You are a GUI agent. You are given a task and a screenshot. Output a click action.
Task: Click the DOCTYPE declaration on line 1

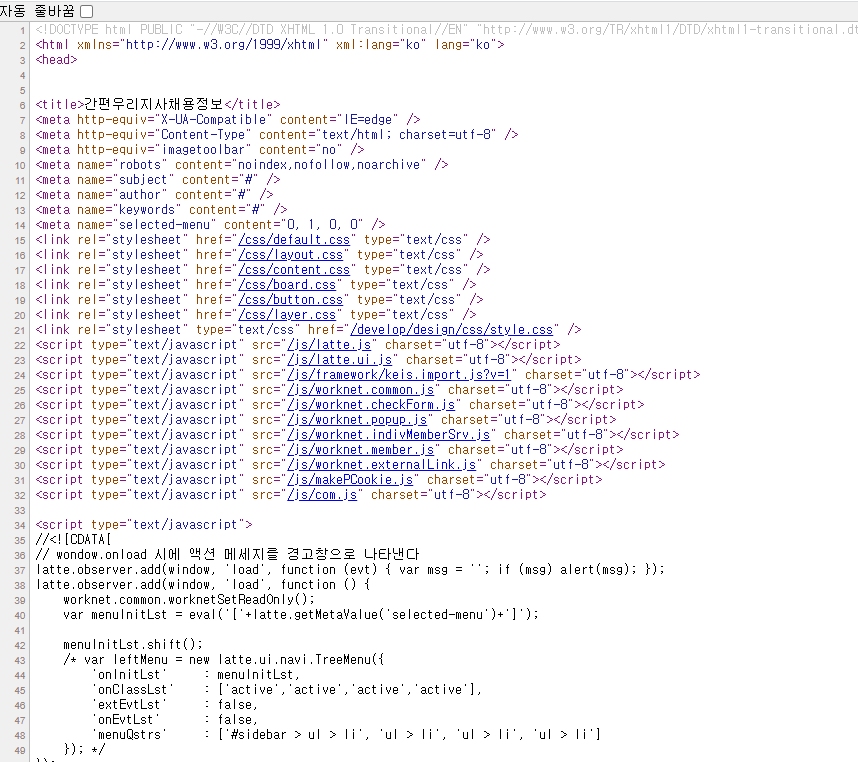[446, 30]
